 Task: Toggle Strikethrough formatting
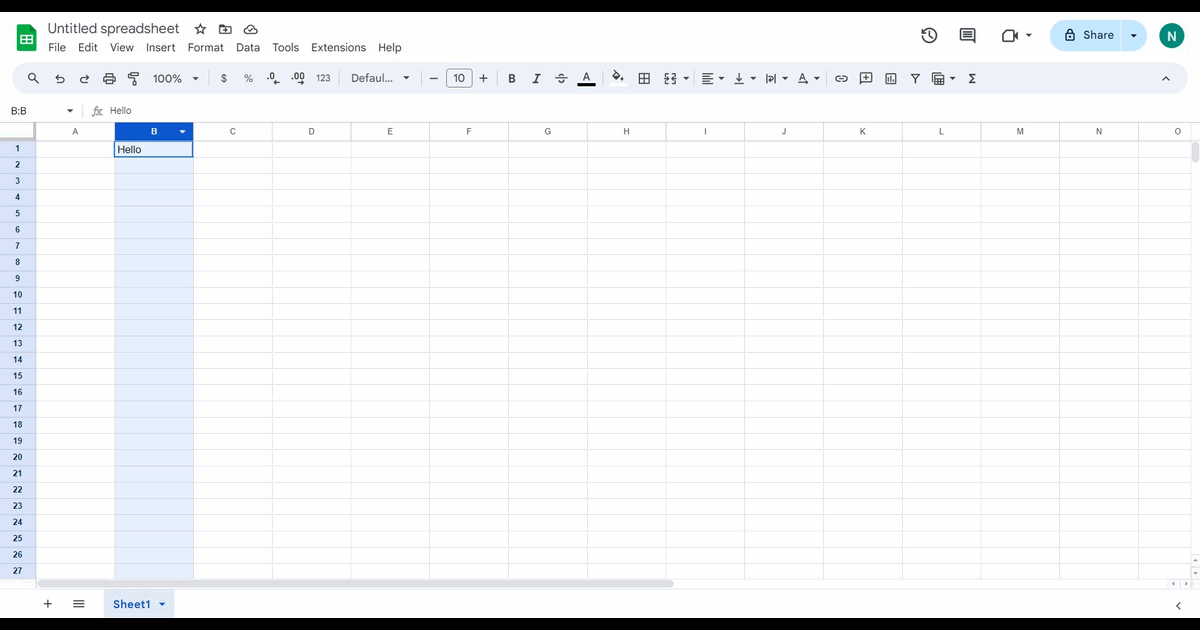(x=561, y=78)
